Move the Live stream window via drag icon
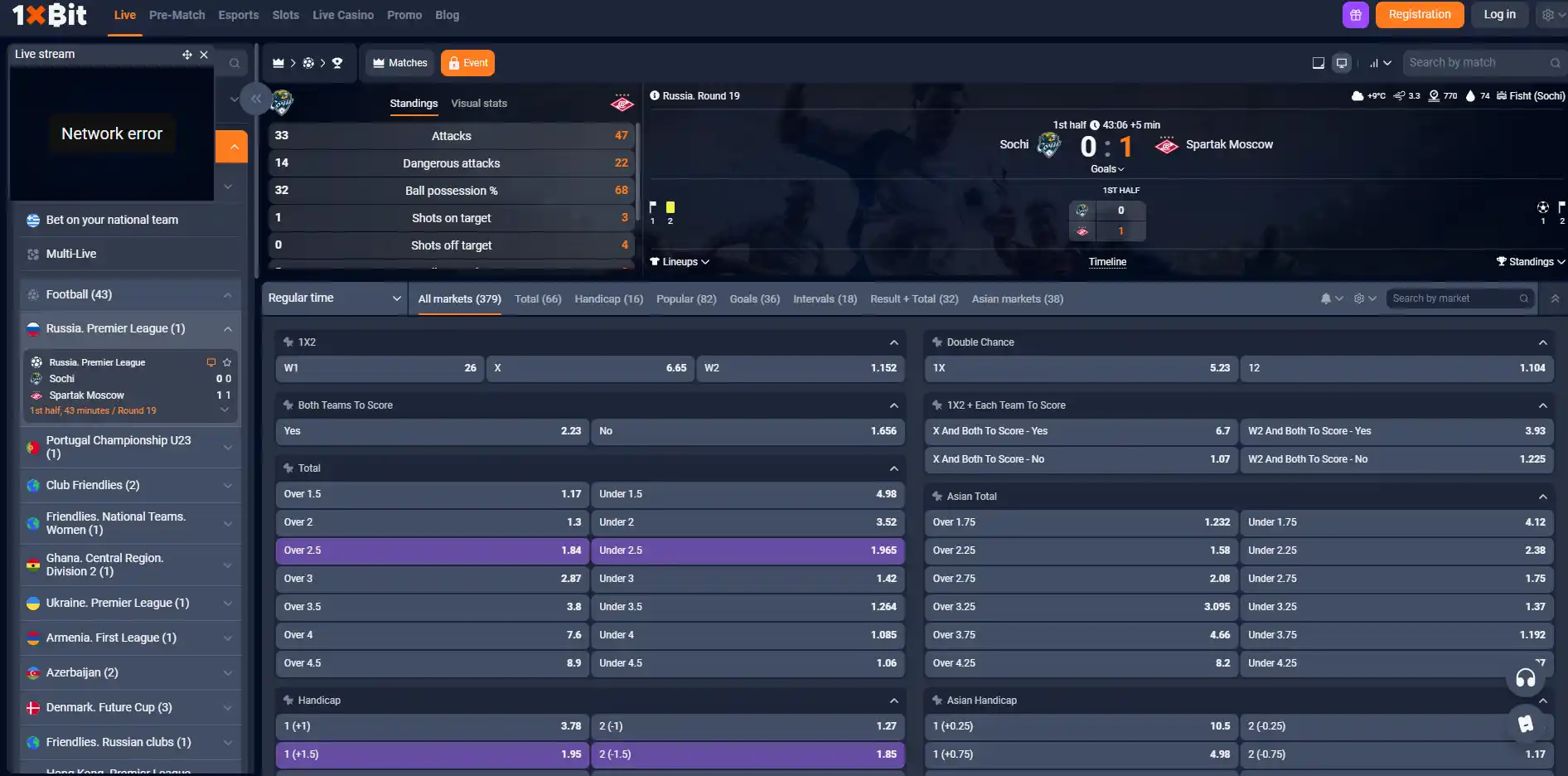The height and width of the screenshot is (776, 1568). coord(187,55)
